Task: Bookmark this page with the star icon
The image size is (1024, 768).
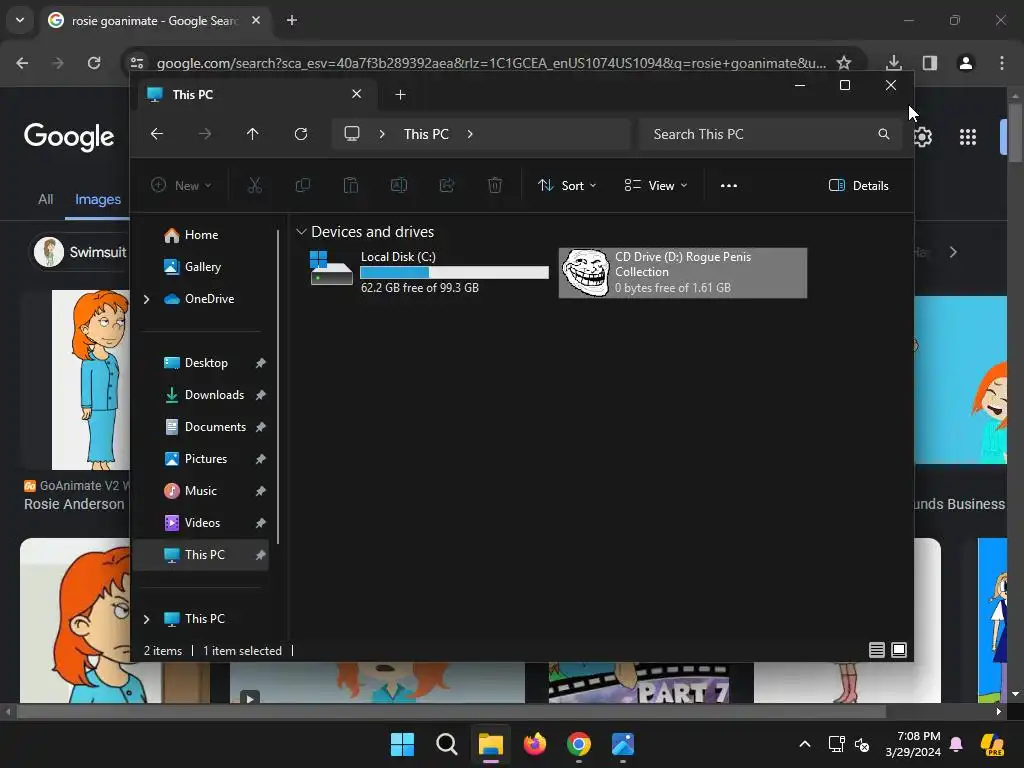Action: [844, 63]
